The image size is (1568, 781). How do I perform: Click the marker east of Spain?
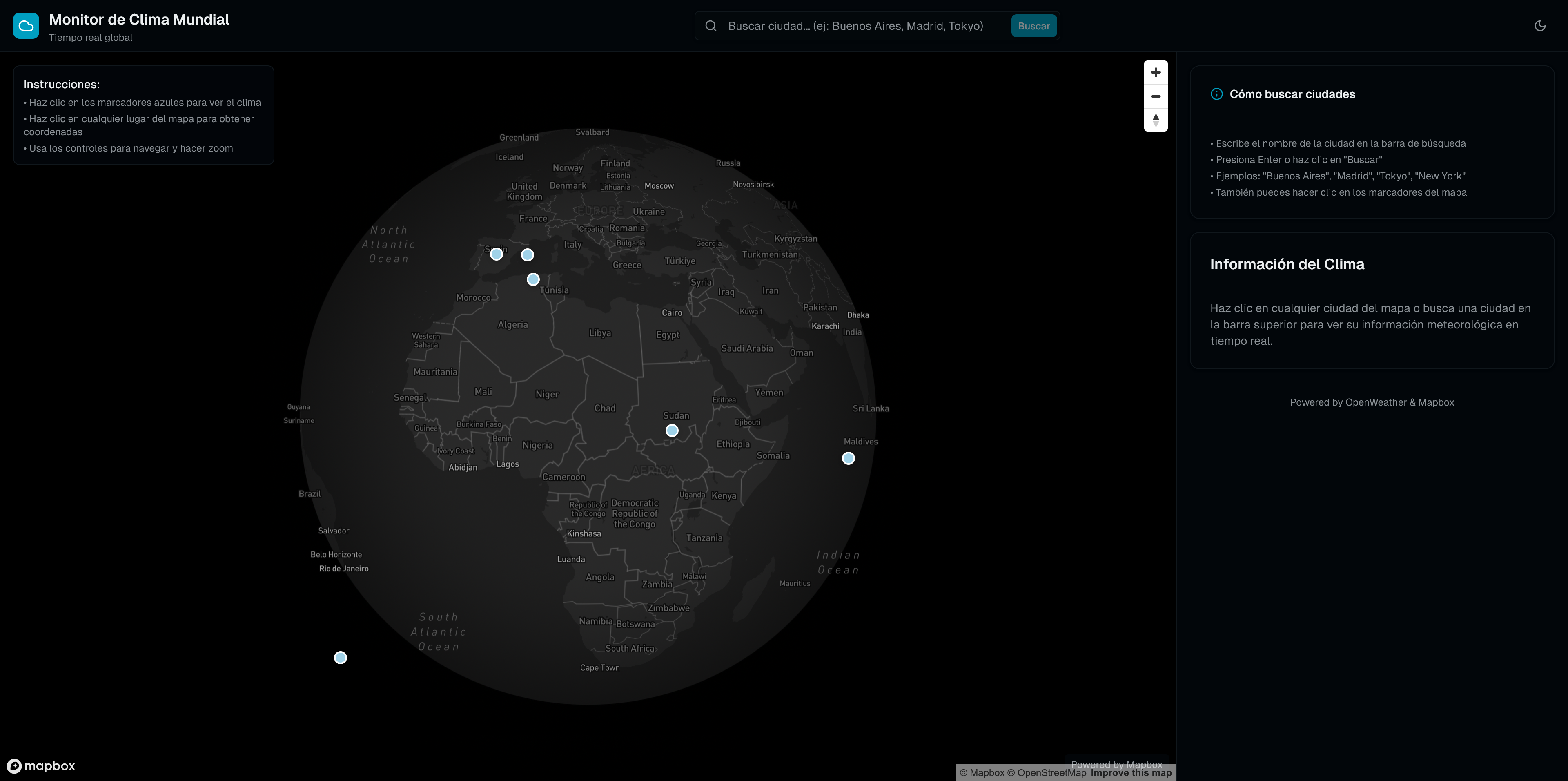pos(527,255)
